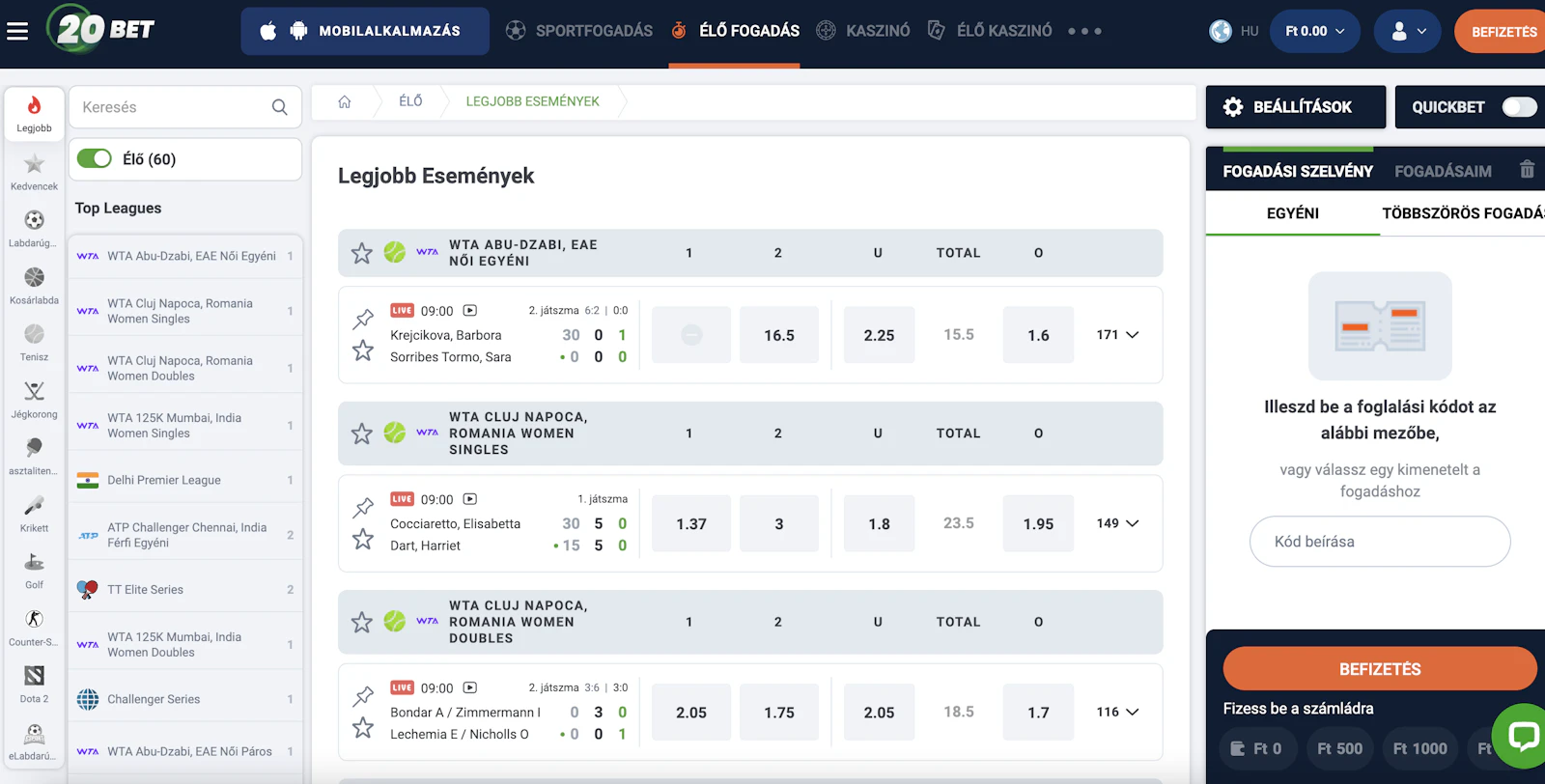Go to the Kaszinó menu
Screen dimensions: 1545x784
click(863, 31)
